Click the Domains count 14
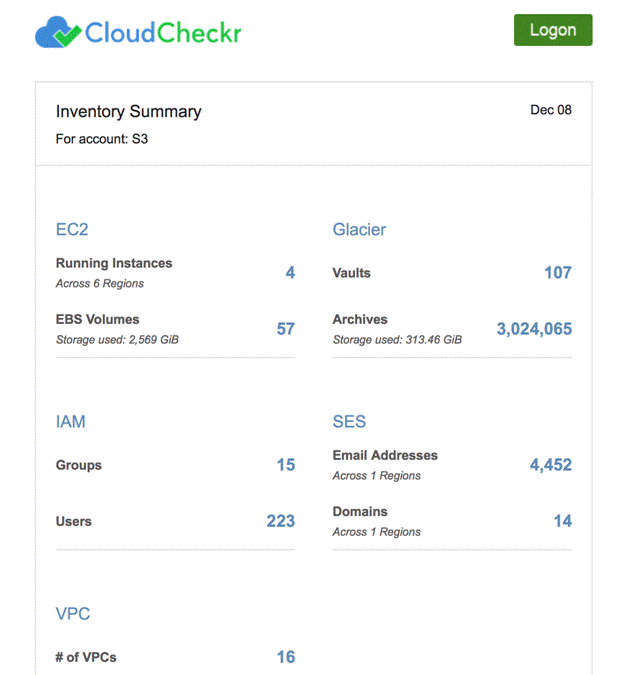 (563, 521)
